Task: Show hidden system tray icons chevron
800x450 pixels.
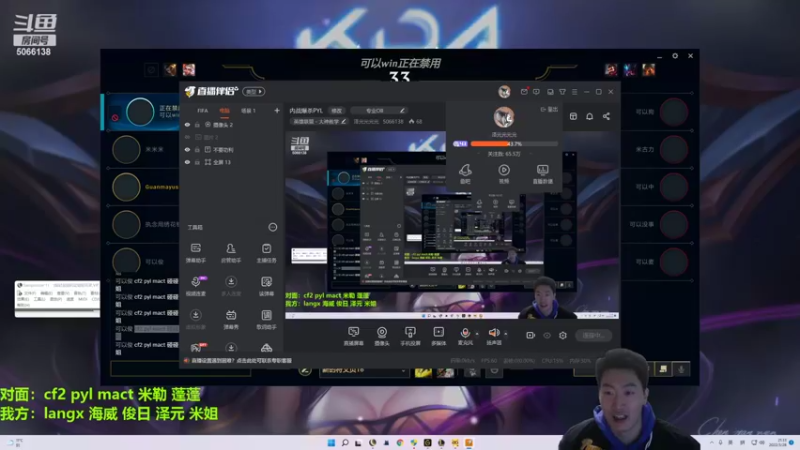Action: coord(712,442)
